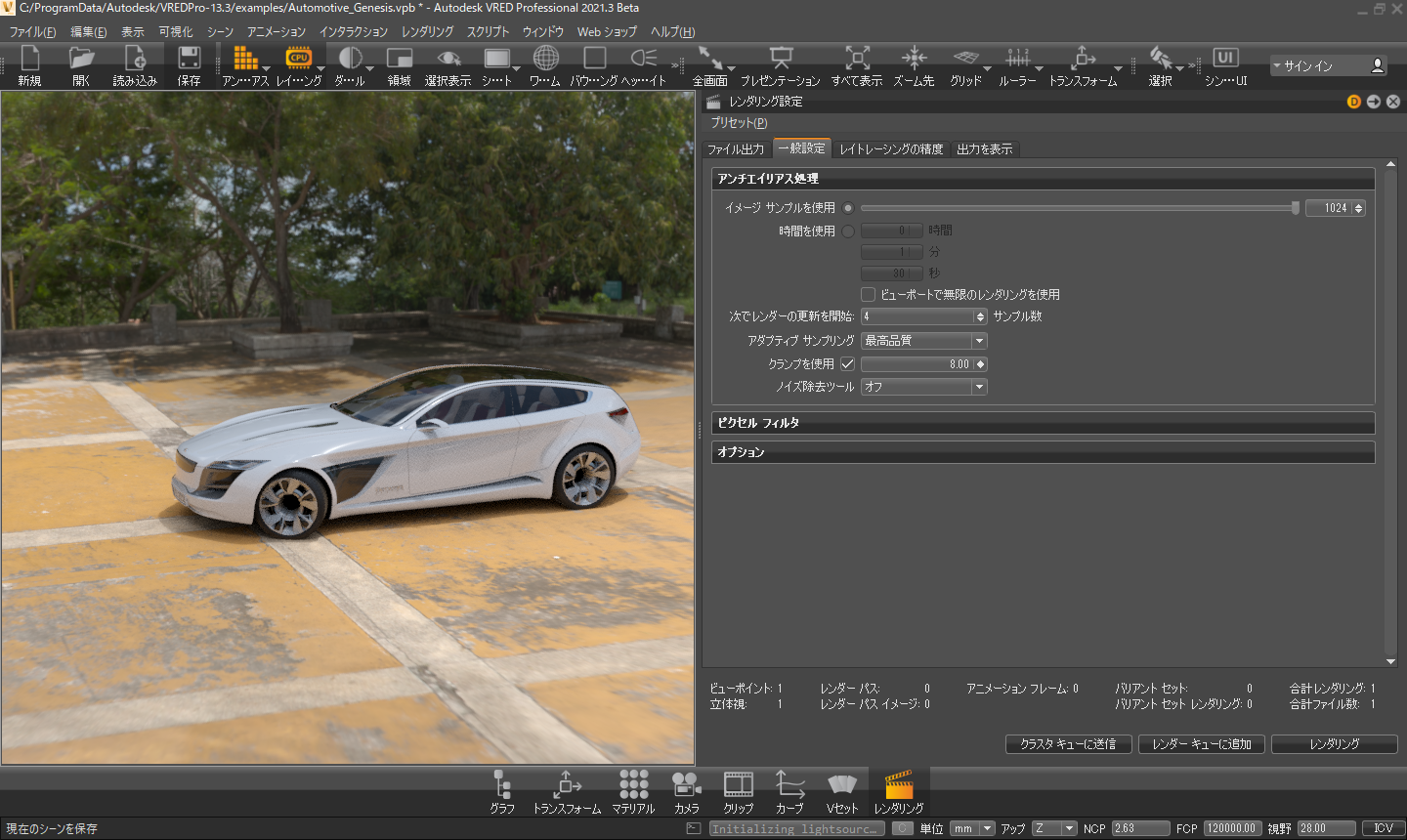Toggle the wireframe globe icon
The width and height of the screenshot is (1407, 840).
point(546,59)
